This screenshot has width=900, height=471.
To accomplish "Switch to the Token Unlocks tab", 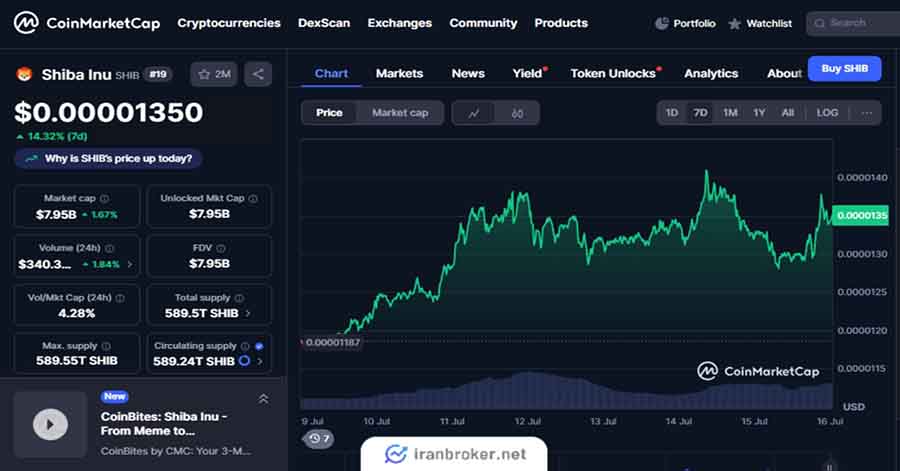I will coord(613,73).
